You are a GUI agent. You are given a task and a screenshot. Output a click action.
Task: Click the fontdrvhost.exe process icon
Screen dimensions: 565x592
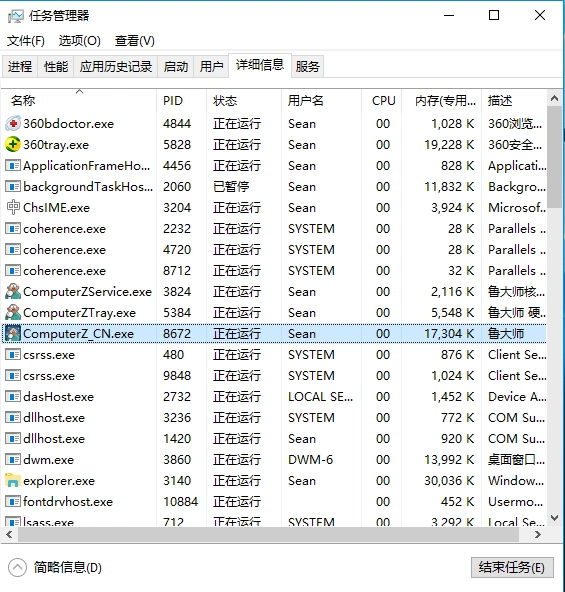(x=13, y=502)
